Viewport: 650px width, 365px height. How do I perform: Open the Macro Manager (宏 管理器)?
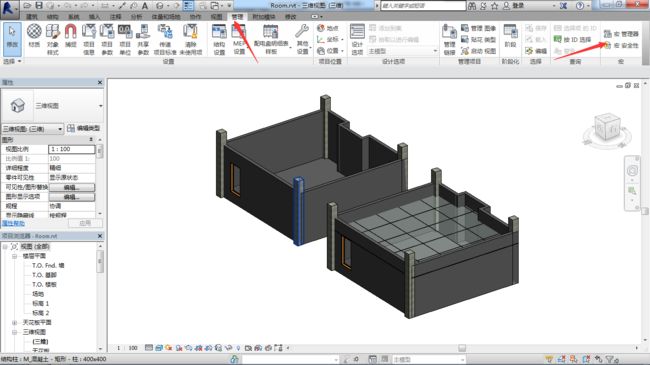pos(621,34)
